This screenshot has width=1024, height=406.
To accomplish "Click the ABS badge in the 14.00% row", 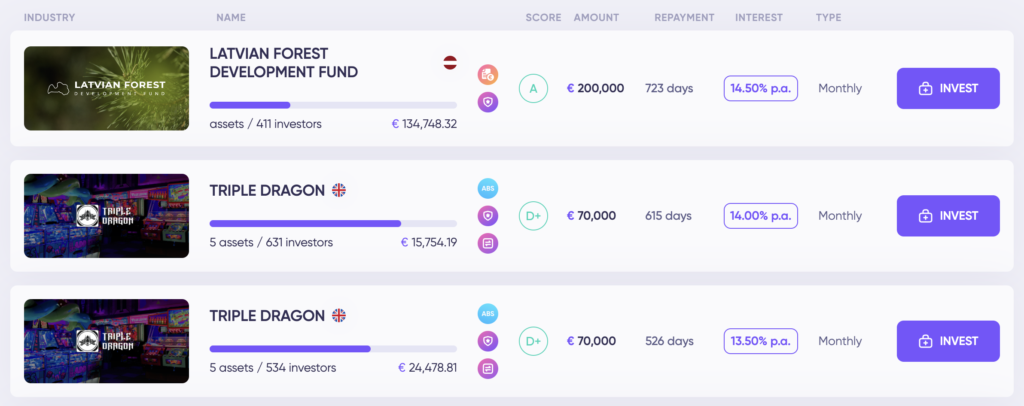I will (488, 189).
